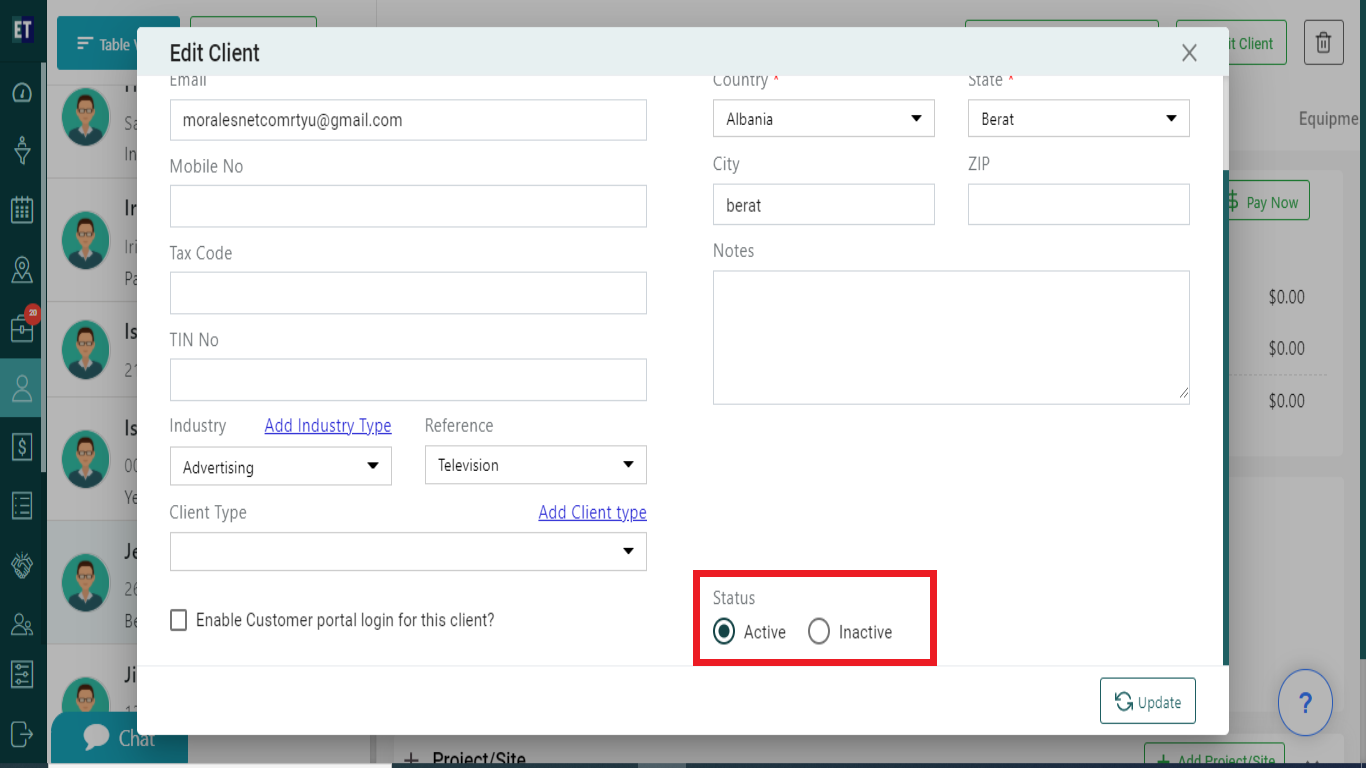Open the Client Type dropdown
The height and width of the screenshot is (768, 1366).
pyautogui.click(x=408, y=552)
